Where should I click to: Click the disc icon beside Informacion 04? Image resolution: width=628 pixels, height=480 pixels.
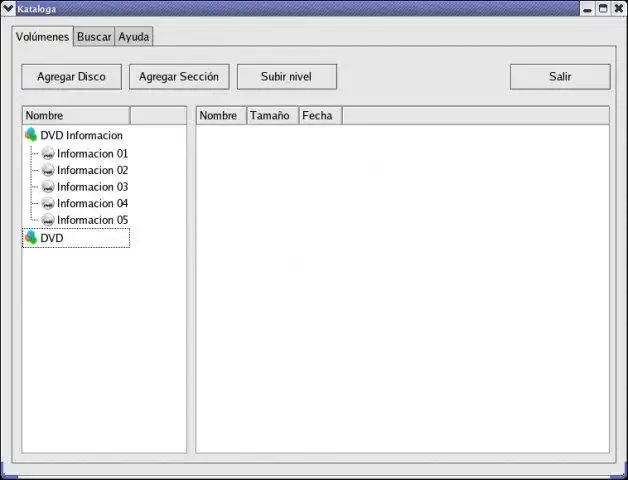click(48, 204)
